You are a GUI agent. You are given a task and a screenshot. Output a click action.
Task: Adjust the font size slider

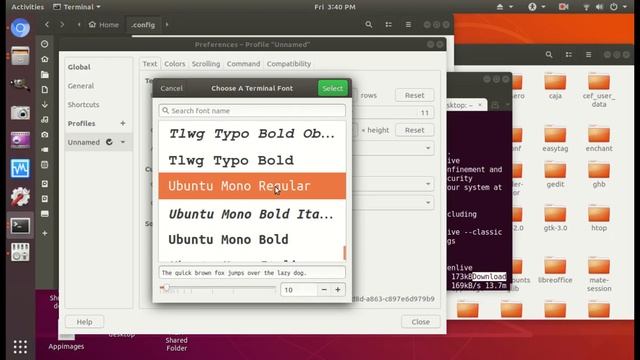[218, 288]
